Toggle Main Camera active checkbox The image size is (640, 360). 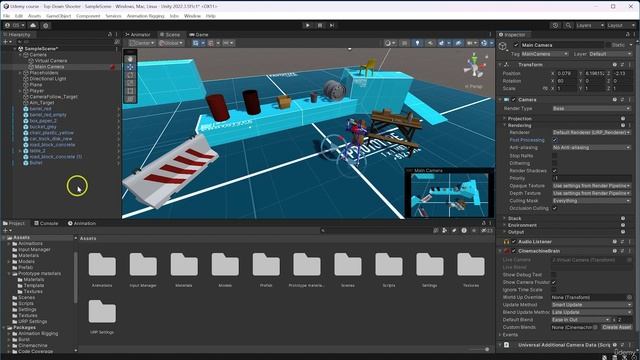coord(516,45)
